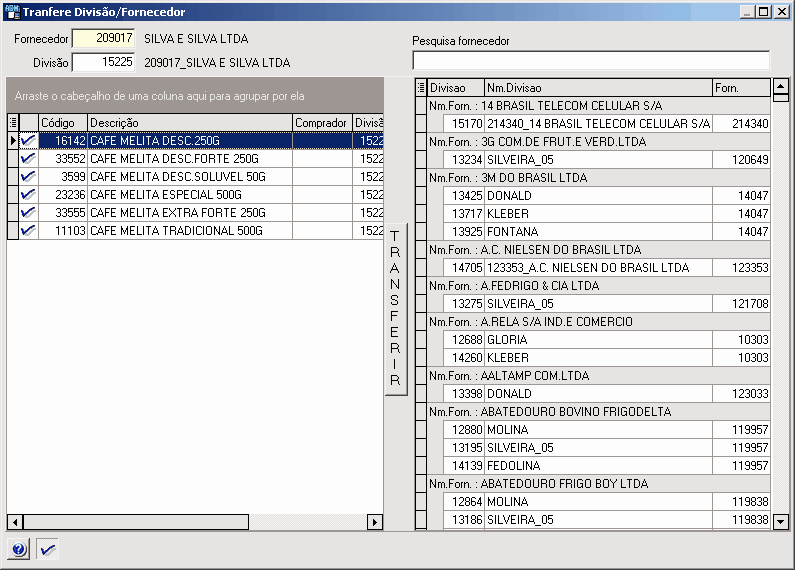Click the vertical TRANSFERIR button
795x570 pixels.
tap(395, 309)
